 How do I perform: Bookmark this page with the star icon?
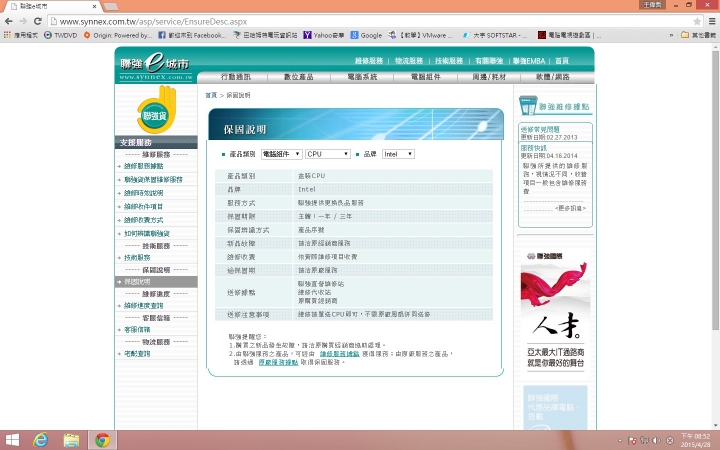pos(697,21)
